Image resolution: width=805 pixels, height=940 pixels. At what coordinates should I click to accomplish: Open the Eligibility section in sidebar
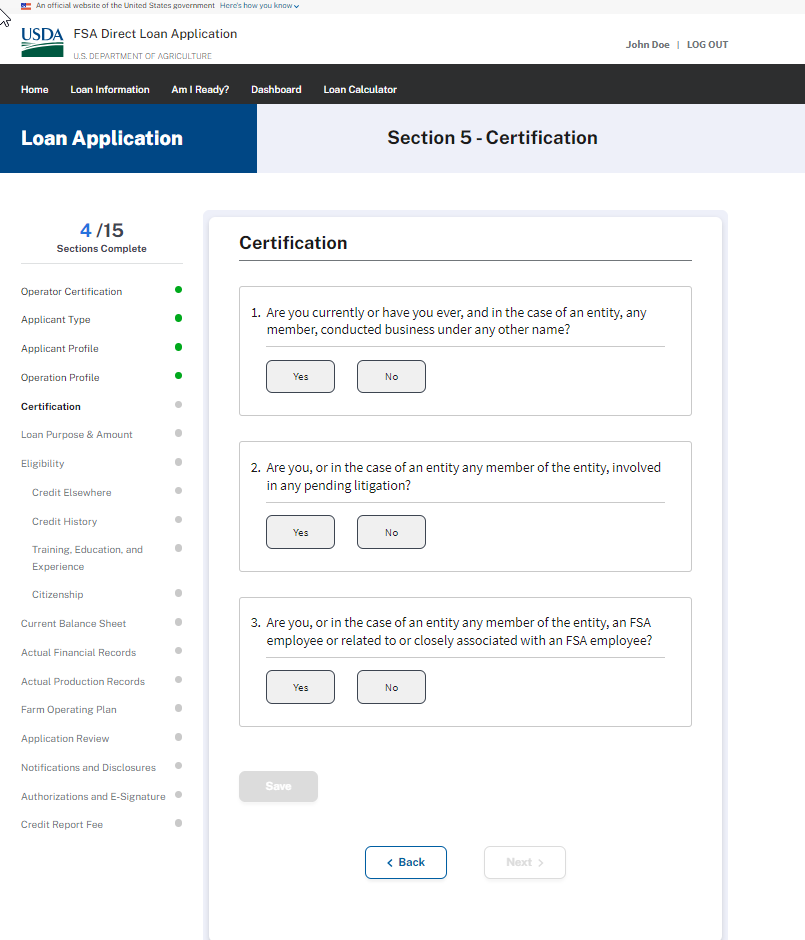tap(43, 463)
